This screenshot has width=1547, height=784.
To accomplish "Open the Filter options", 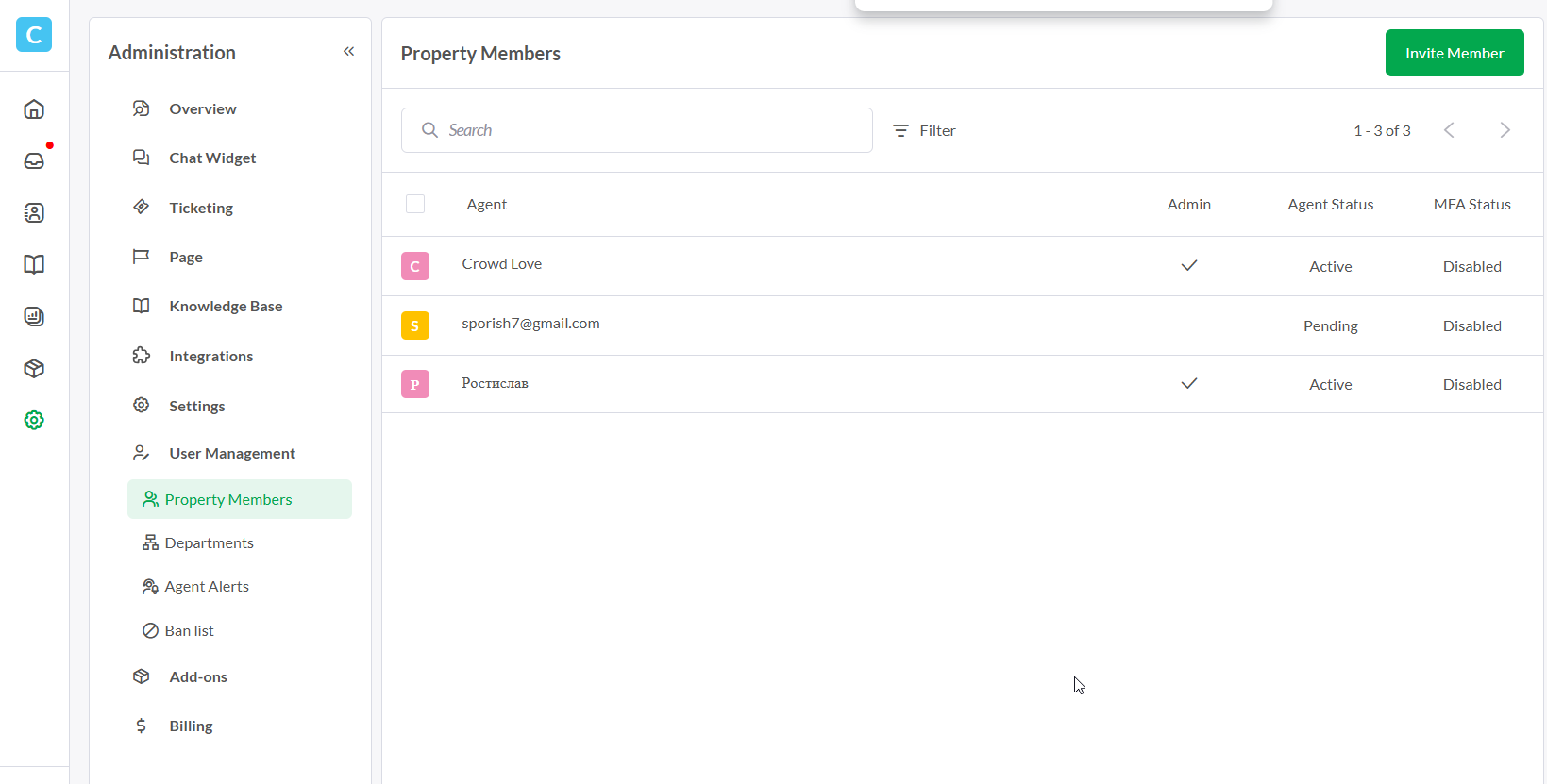I will 925,130.
